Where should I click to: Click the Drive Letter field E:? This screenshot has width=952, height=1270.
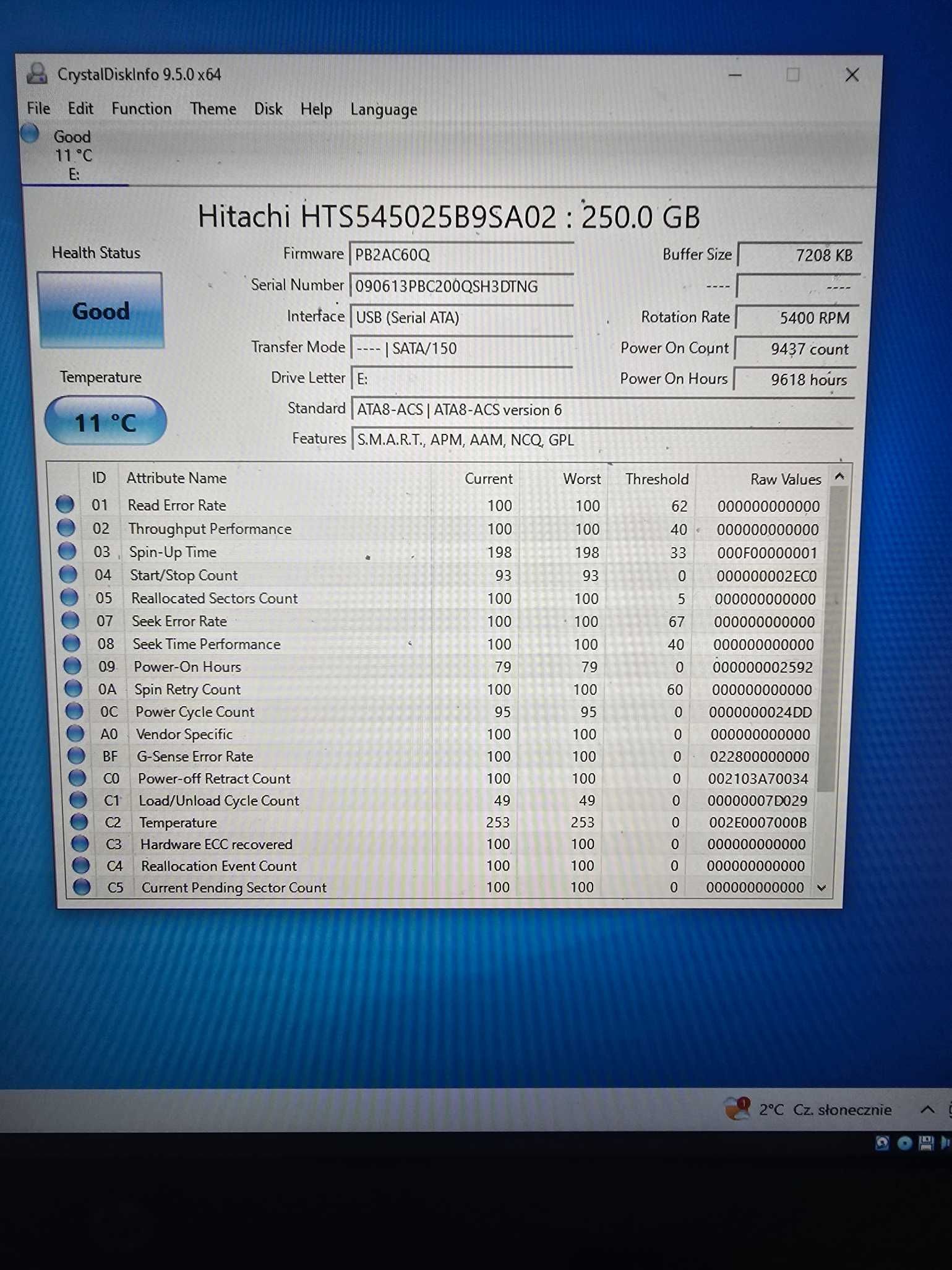click(461, 378)
